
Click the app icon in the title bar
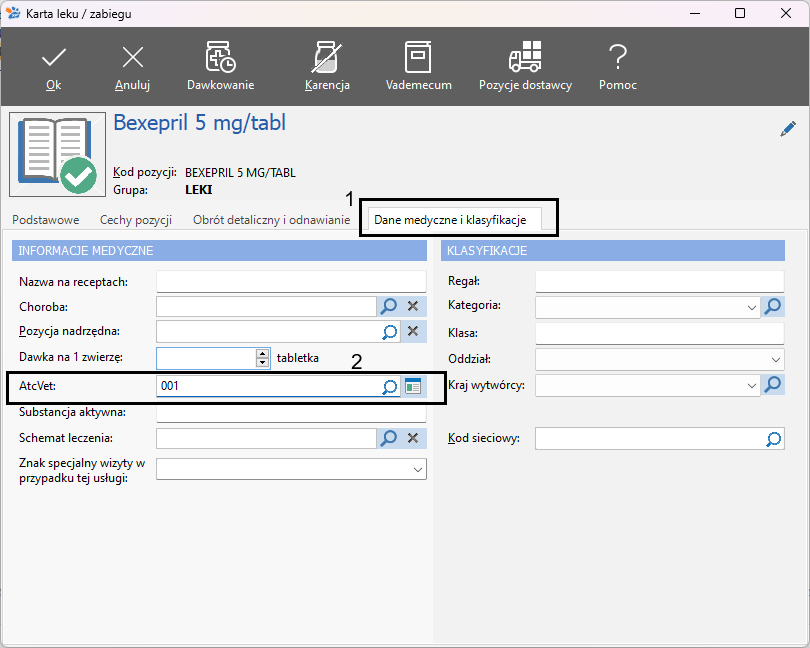pyautogui.click(x=13, y=13)
